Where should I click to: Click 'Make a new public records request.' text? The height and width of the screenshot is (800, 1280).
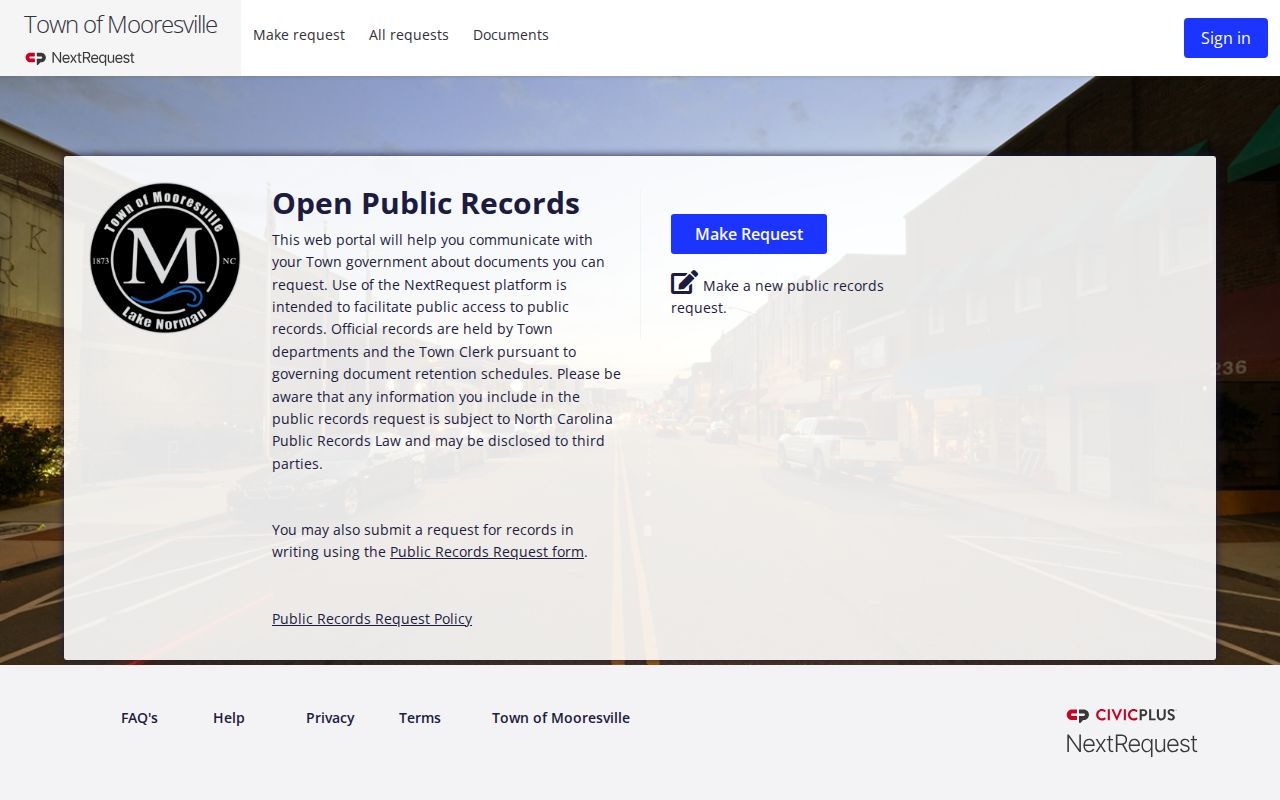click(x=778, y=297)
